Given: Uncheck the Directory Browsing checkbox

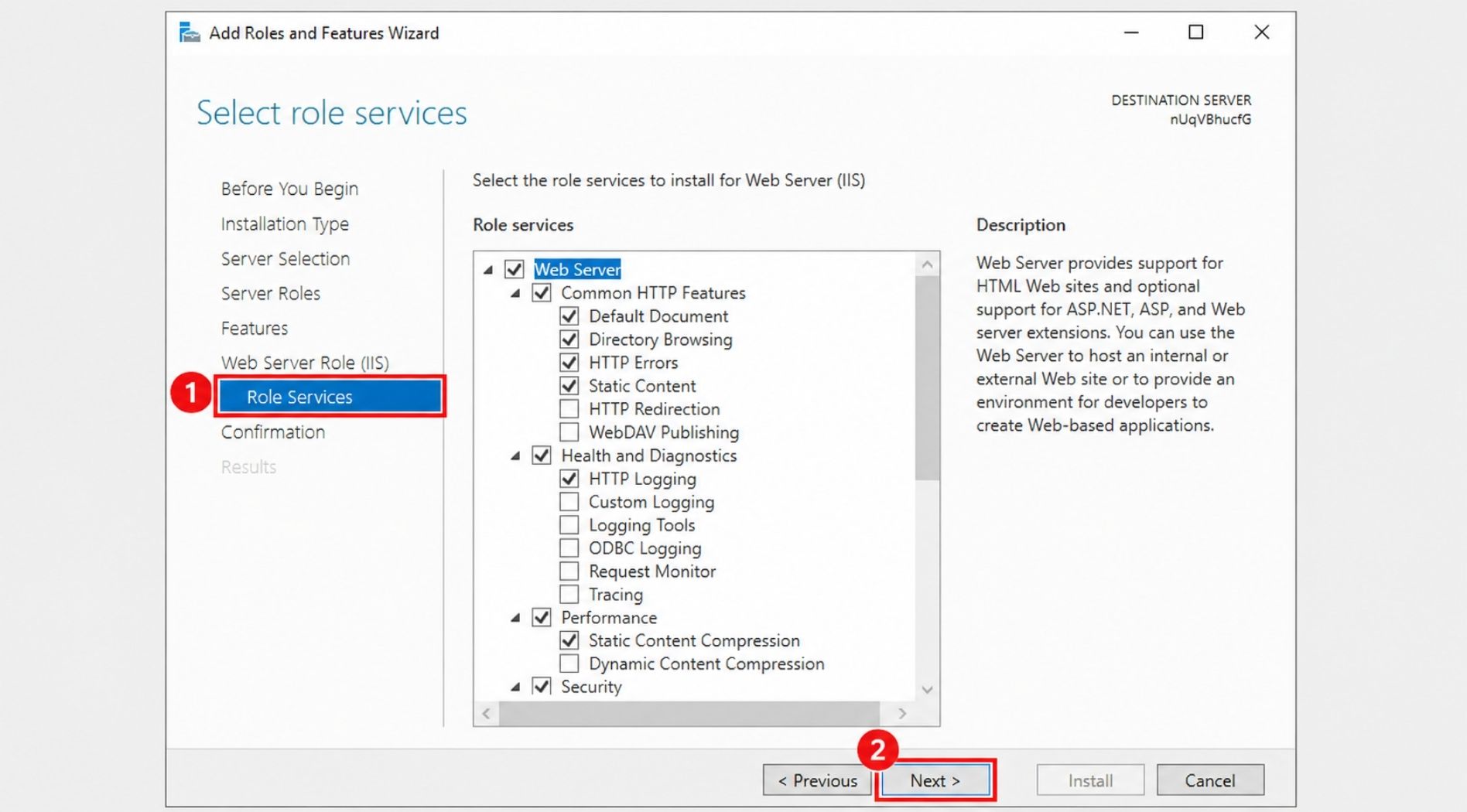Looking at the screenshot, I should [x=569, y=339].
